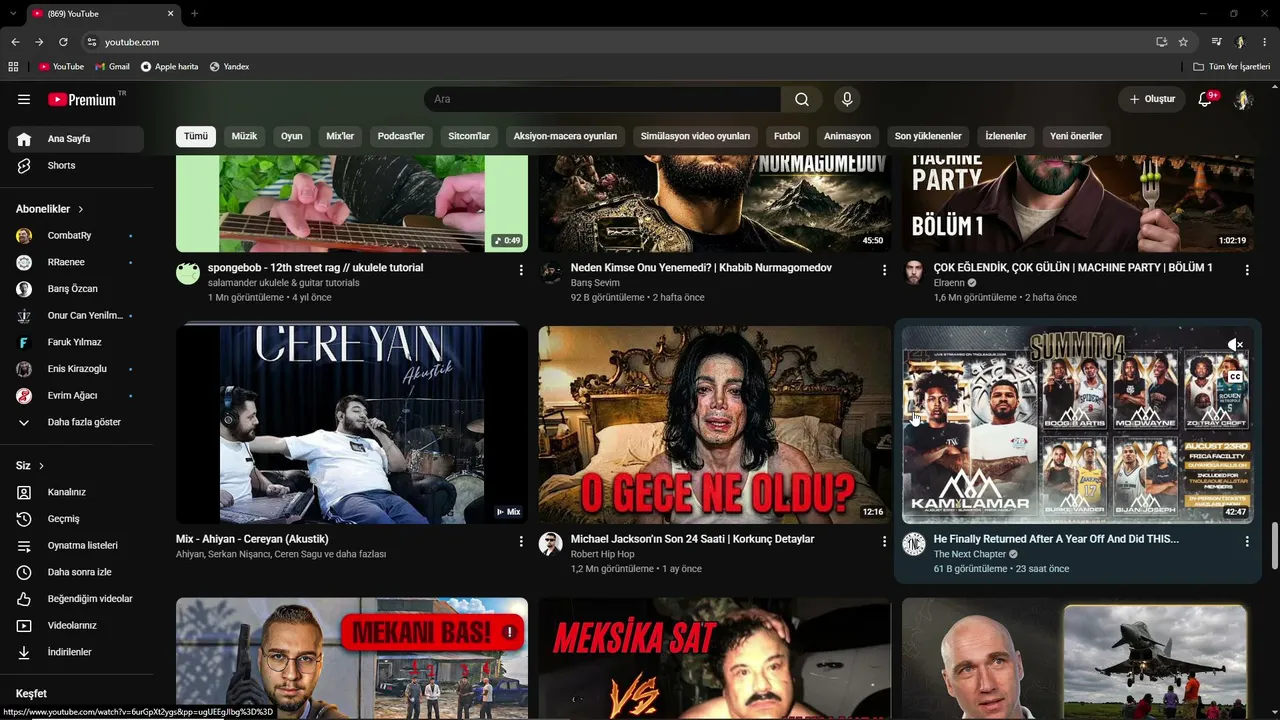Image resolution: width=1280 pixels, height=720 pixels.
Task: Open options for He Finally Returned video
Action: point(1247,541)
